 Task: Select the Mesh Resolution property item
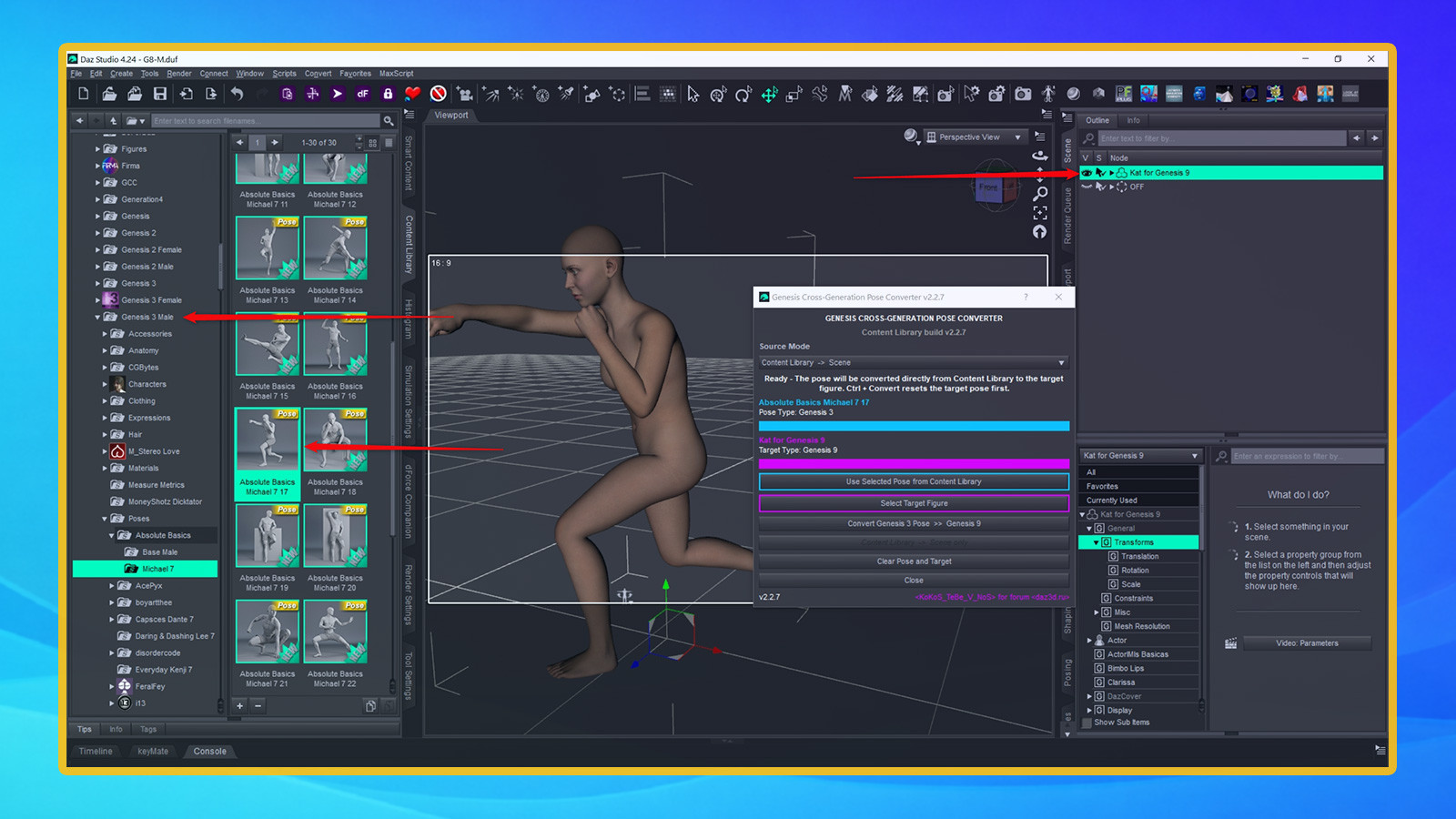1142,626
